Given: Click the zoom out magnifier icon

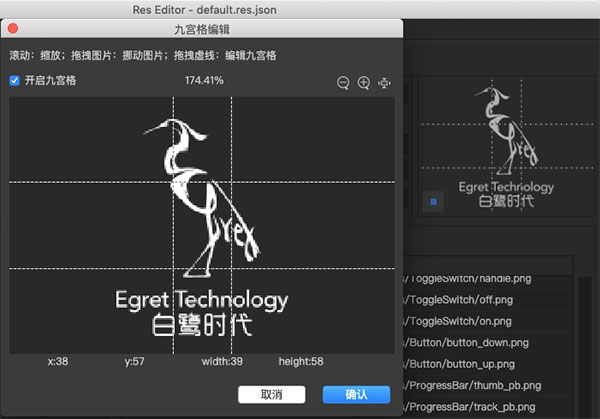Looking at the screenshot, I should coord(343,83).
